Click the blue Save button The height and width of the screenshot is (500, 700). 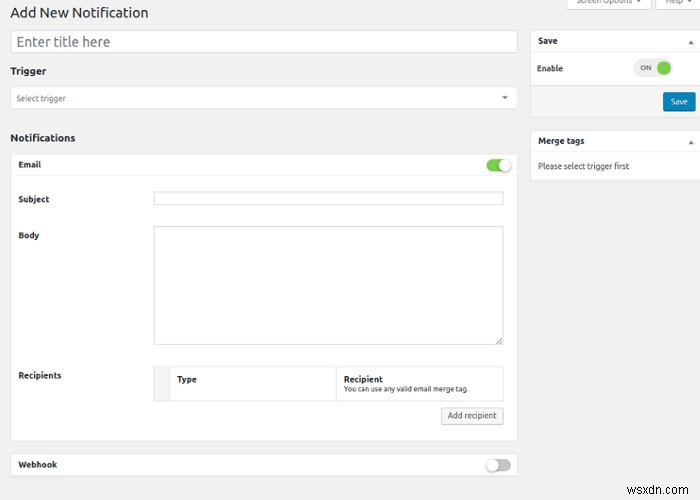click(679, 102)
